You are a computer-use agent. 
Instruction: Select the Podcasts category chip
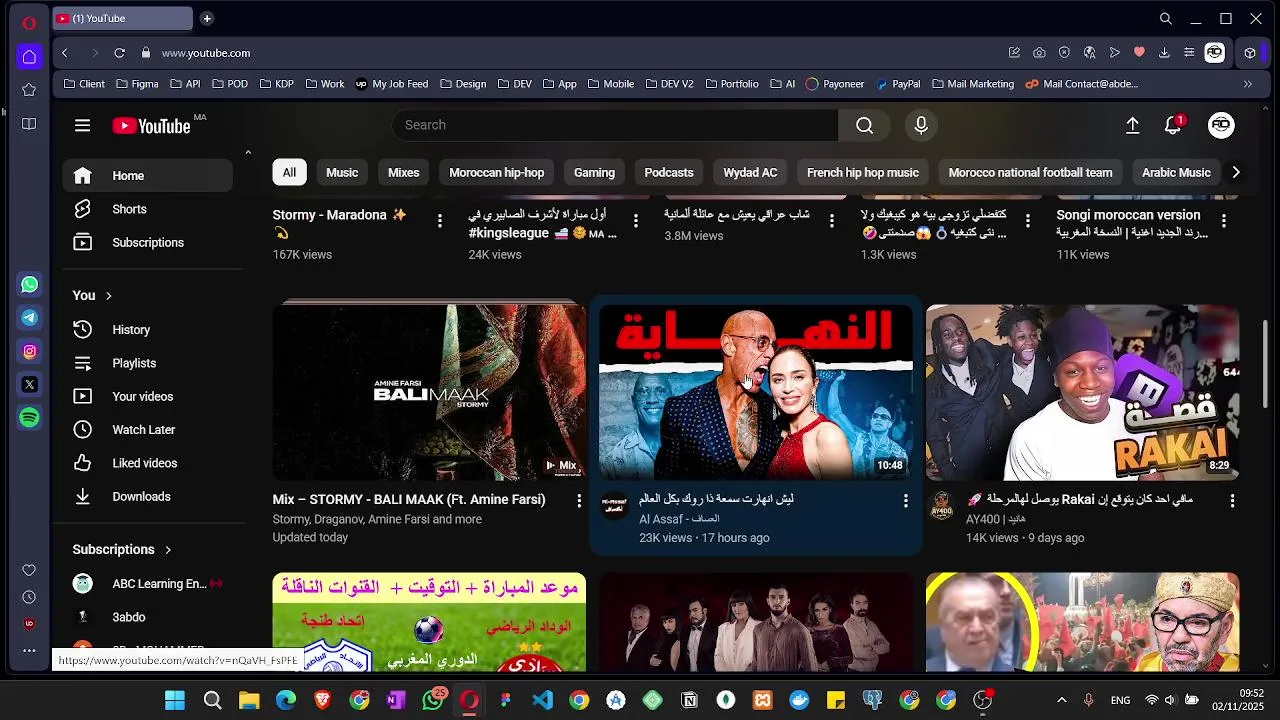pyautogui.click(x=669, y=173)
